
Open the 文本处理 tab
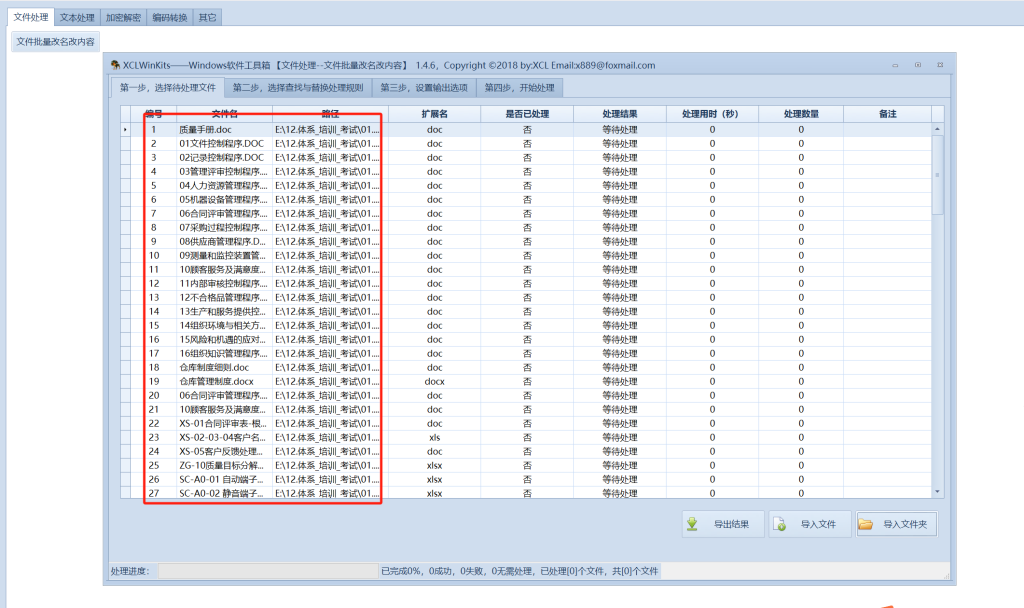point(77,17)
